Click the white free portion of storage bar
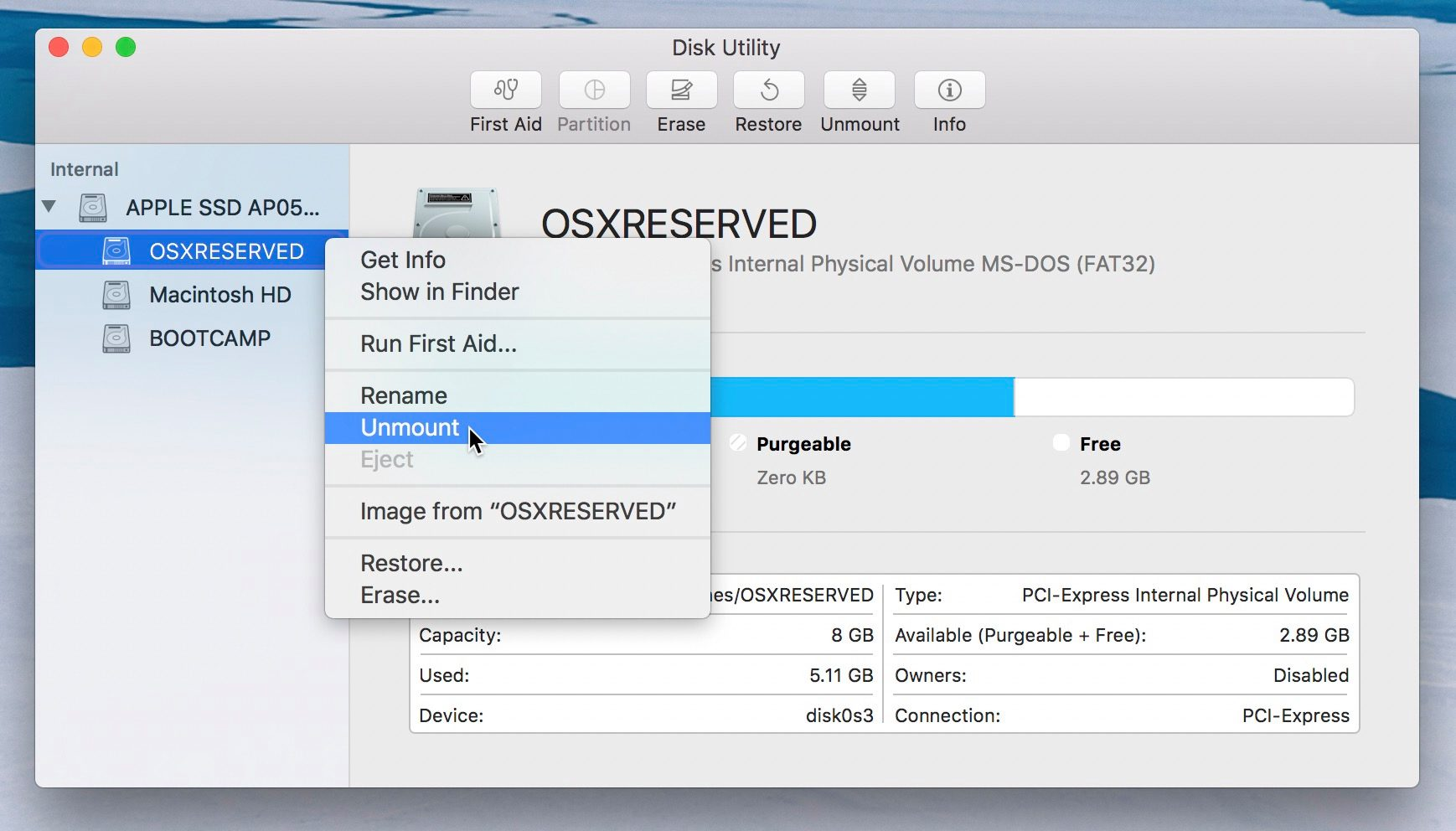Viewport: 1456px width, 831px height. 1184,397
